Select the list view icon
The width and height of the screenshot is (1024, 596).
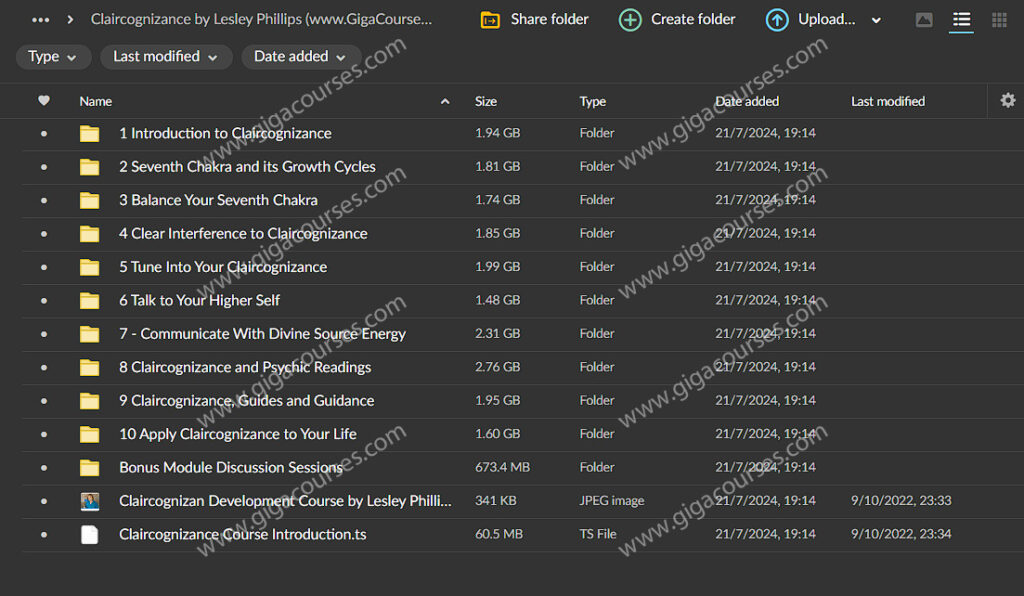[961, 20]
